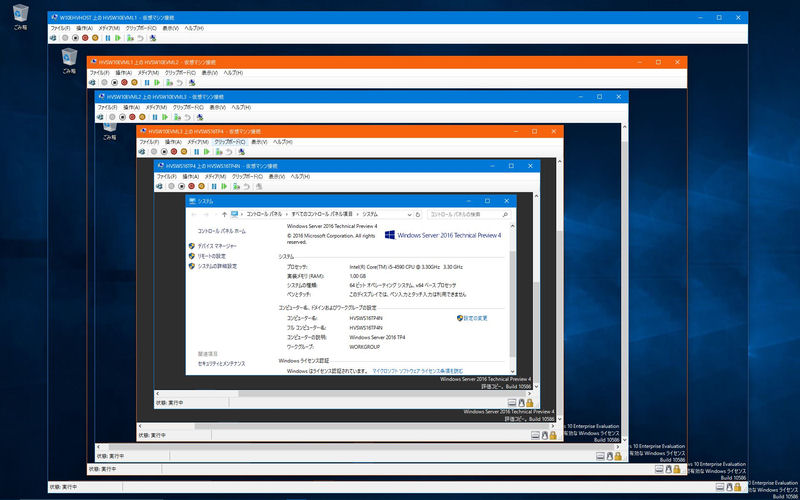Image resolution: width=800 pixels, height=500 pixels.
Task: Click red Shut Down icon in HVSW10EVML1 toolbar
Action: 85,38
